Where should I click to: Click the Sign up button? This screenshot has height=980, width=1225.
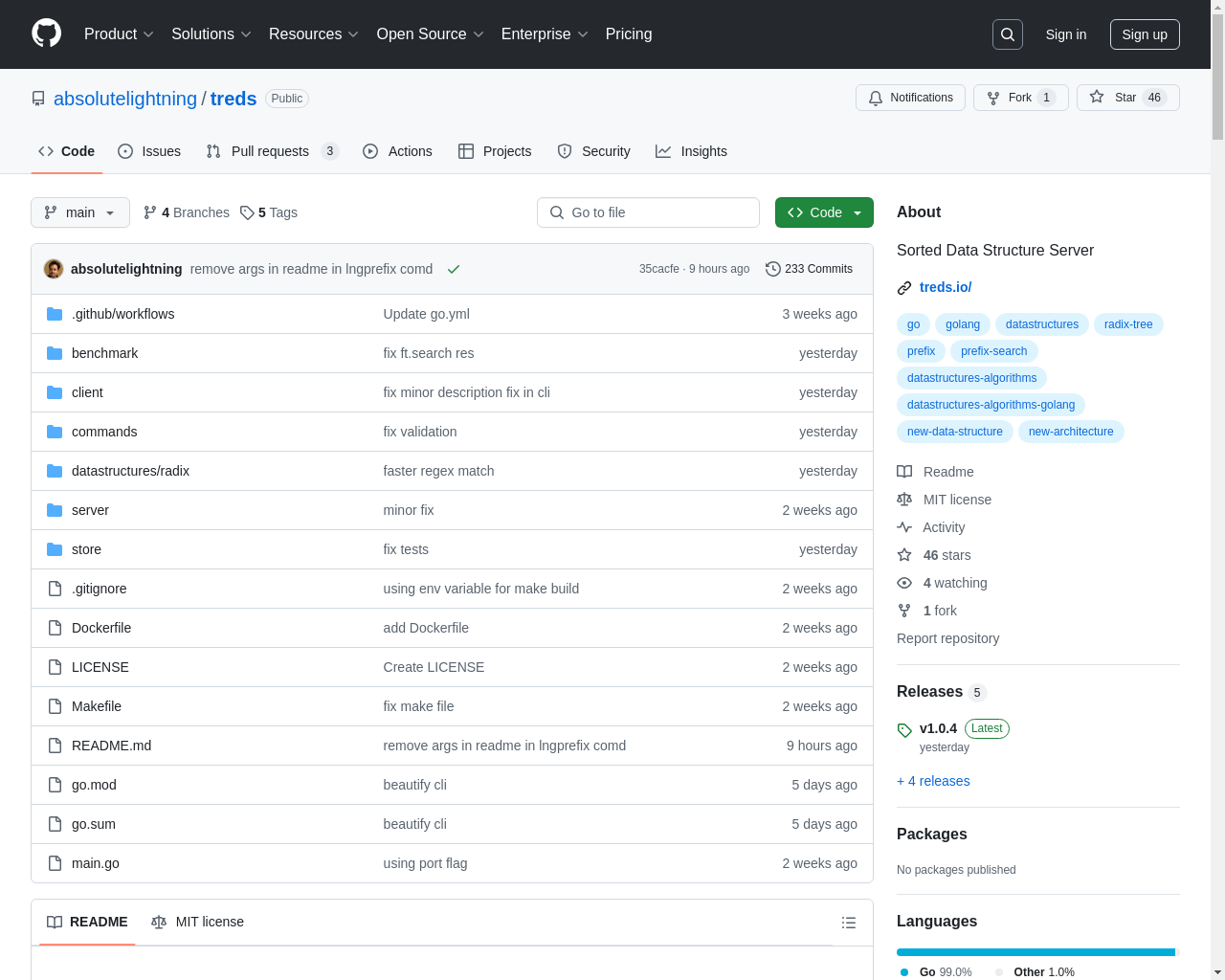[1145, 34]
